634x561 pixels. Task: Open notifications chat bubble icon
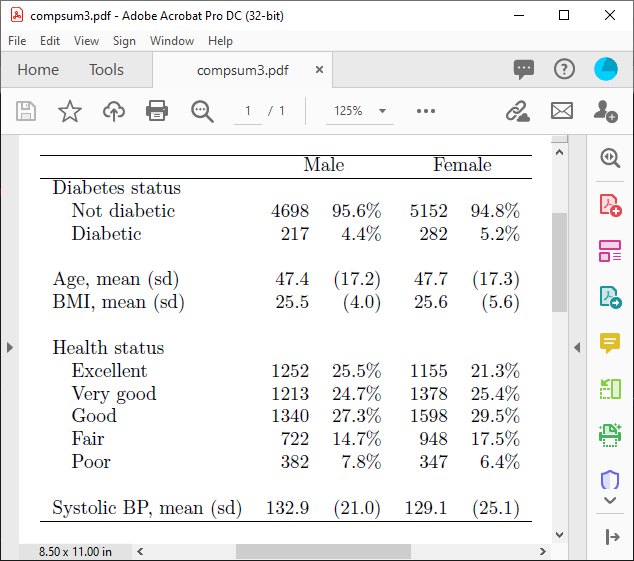coord(524,69)
